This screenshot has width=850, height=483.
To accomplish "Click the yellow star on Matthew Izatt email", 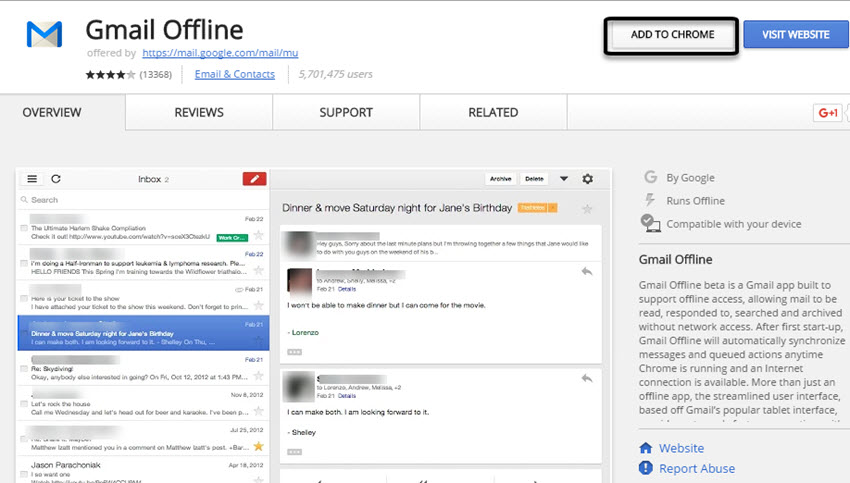I will pos(259,446).
